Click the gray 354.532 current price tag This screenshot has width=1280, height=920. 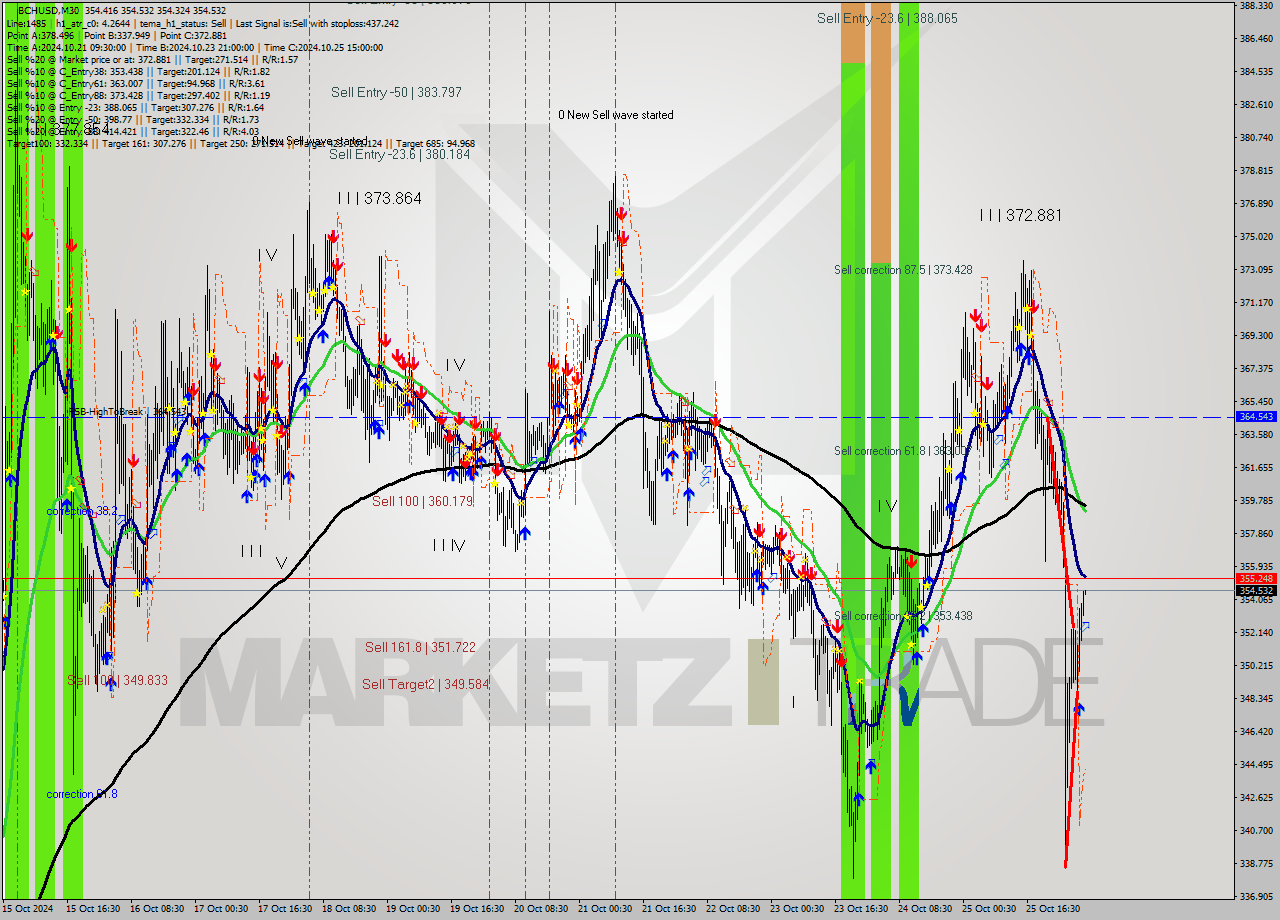[1256, 590]
